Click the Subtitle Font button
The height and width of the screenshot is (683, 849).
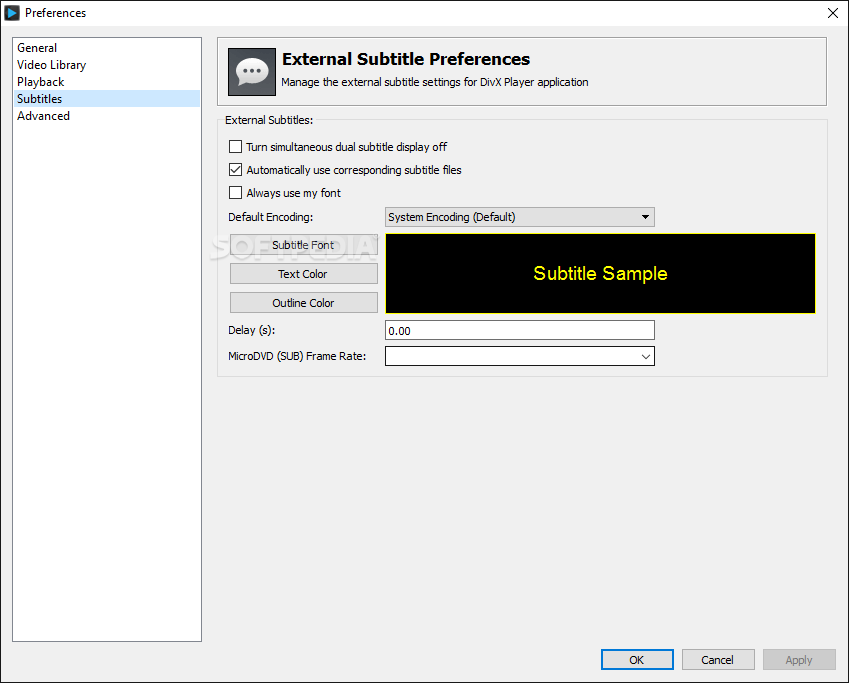pyautogui.click(x=304, y=245)
